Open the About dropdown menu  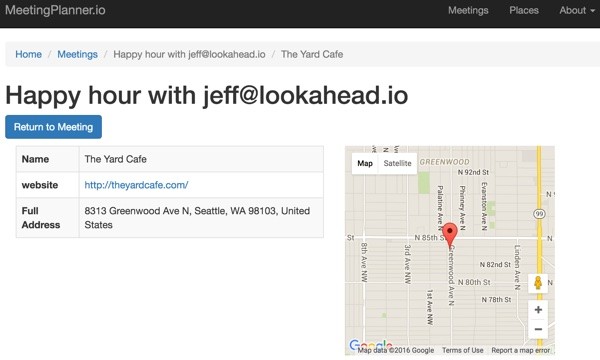tap(577, 10)
